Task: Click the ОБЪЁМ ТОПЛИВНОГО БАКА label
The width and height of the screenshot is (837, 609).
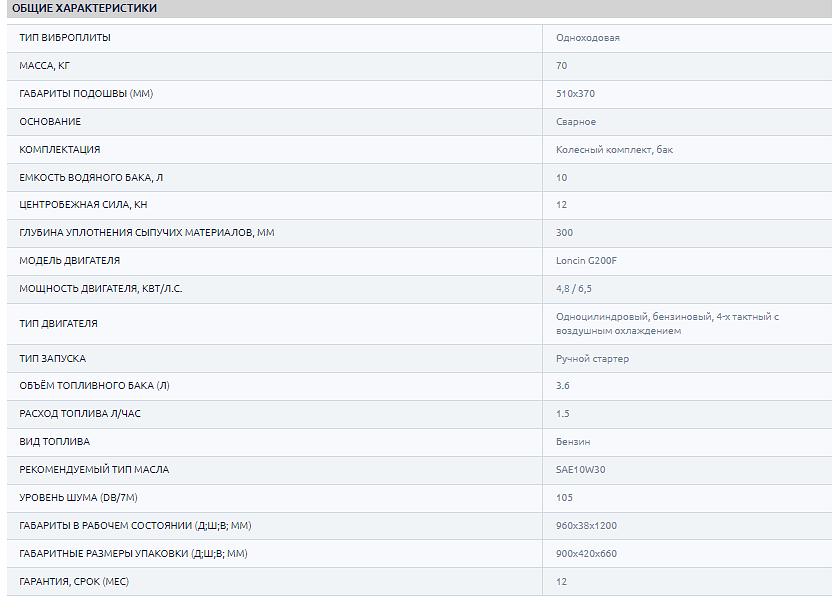Action: [x=87, y=386]
